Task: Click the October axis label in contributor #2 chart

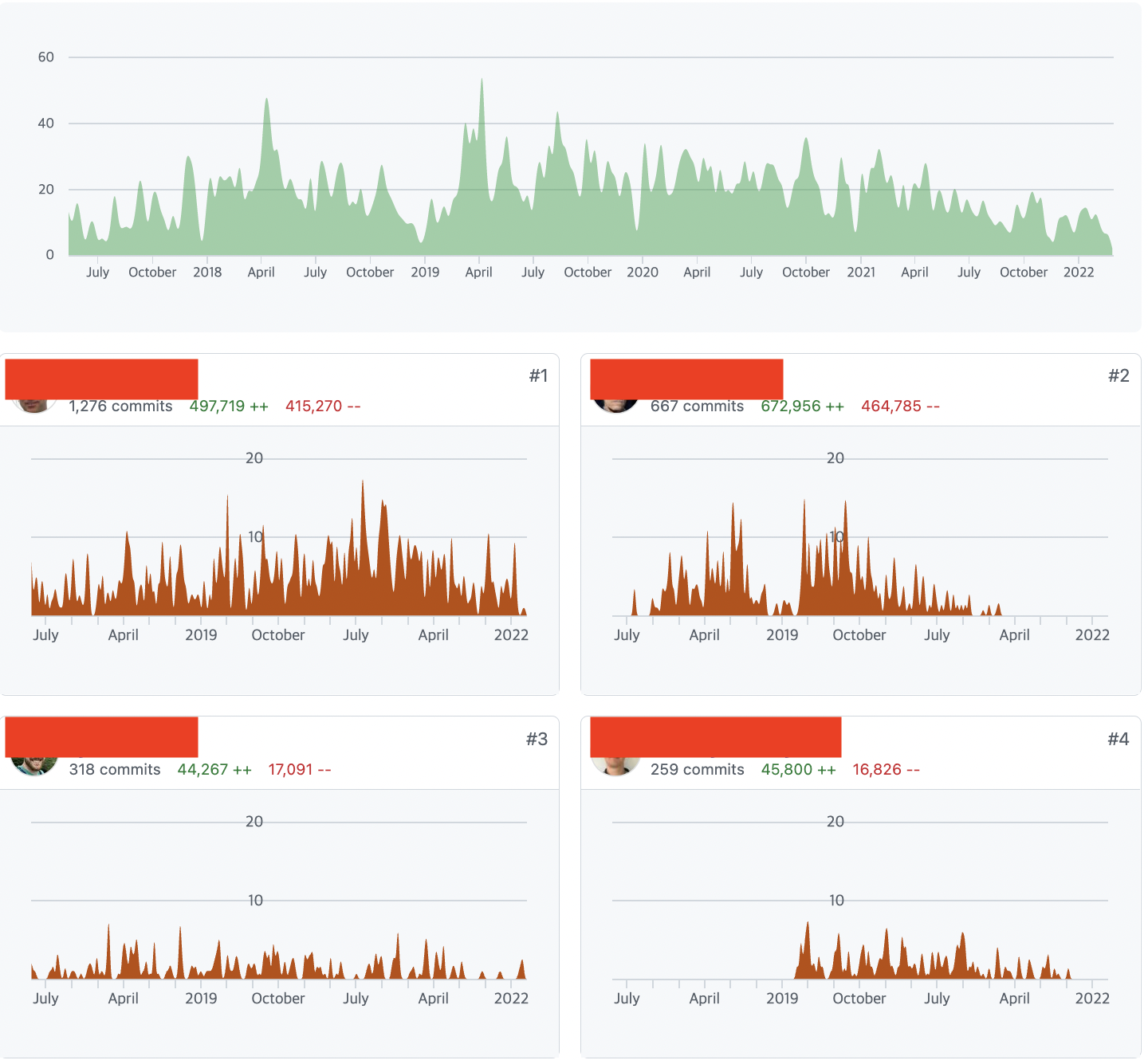Action: (859, 635)
